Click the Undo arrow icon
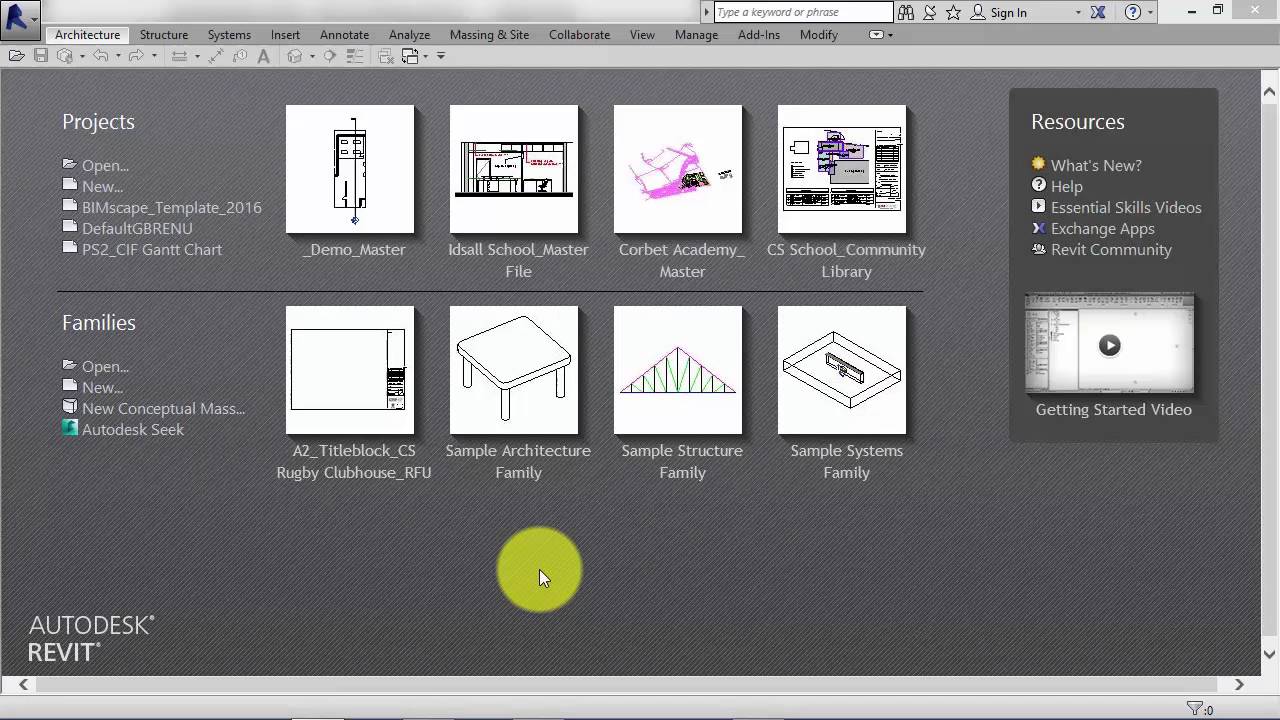Image resolution: width=1280 pixels, height=720 pixels. coord(100,56)
